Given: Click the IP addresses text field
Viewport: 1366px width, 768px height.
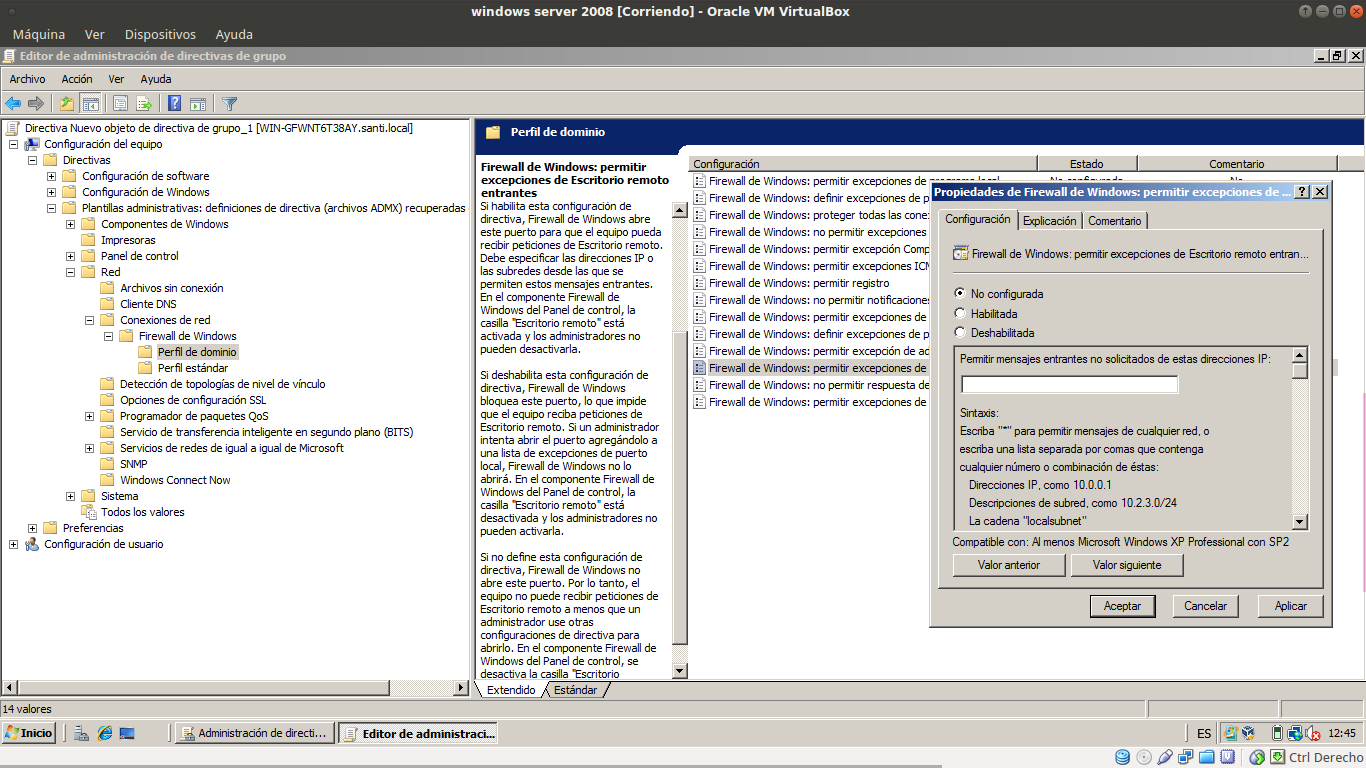Looking at the screenshot, I should pyautogui.click(x=1069, y=385).
